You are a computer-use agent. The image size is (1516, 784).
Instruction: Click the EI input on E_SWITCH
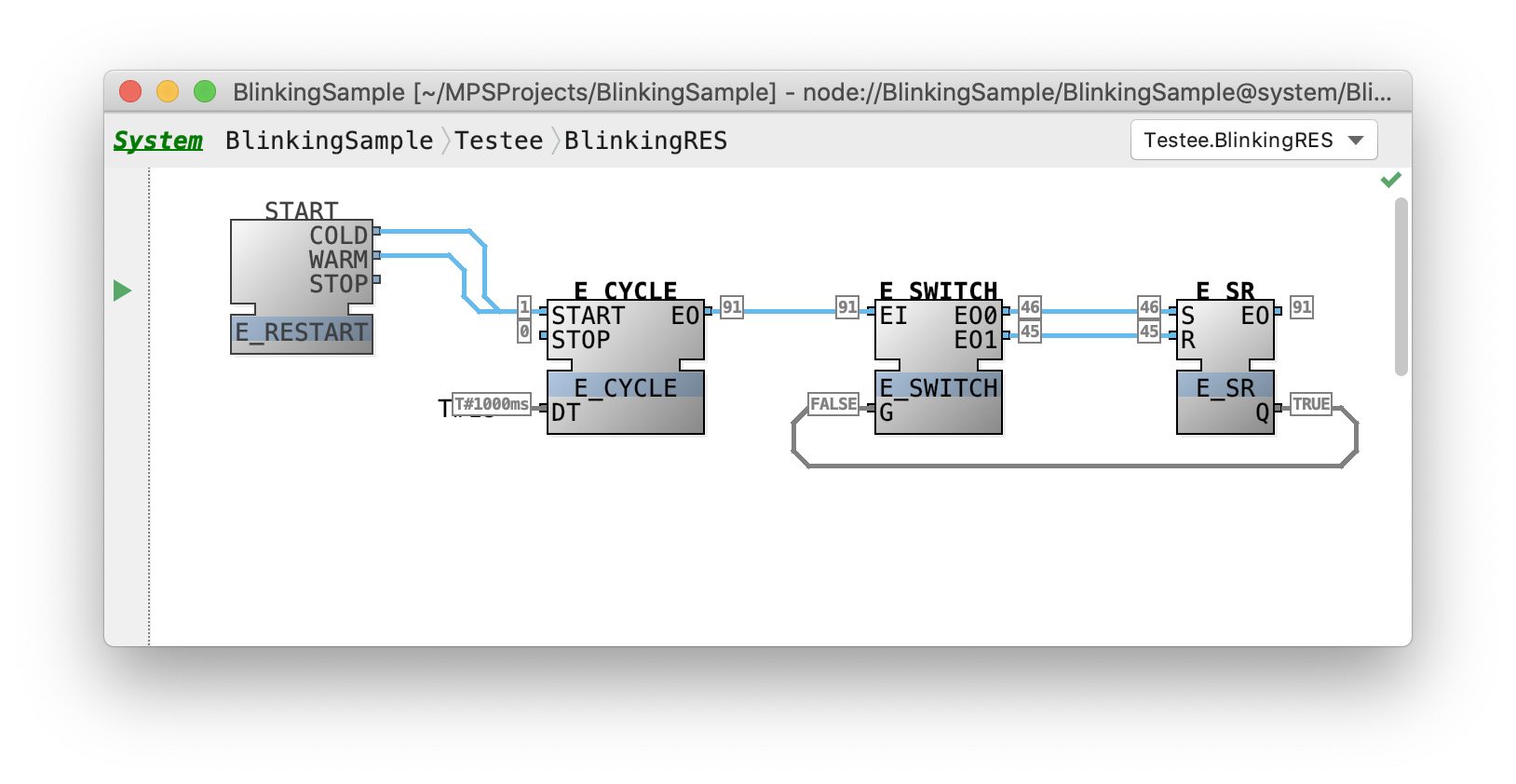coord(894,316)
